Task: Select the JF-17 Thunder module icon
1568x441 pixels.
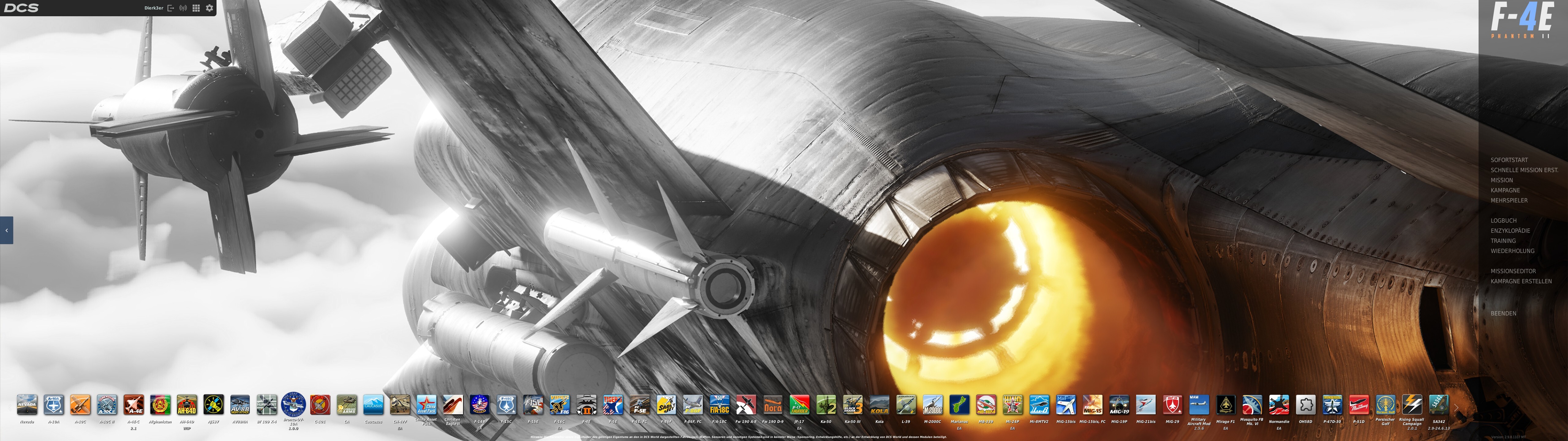Action: (799, 405)
